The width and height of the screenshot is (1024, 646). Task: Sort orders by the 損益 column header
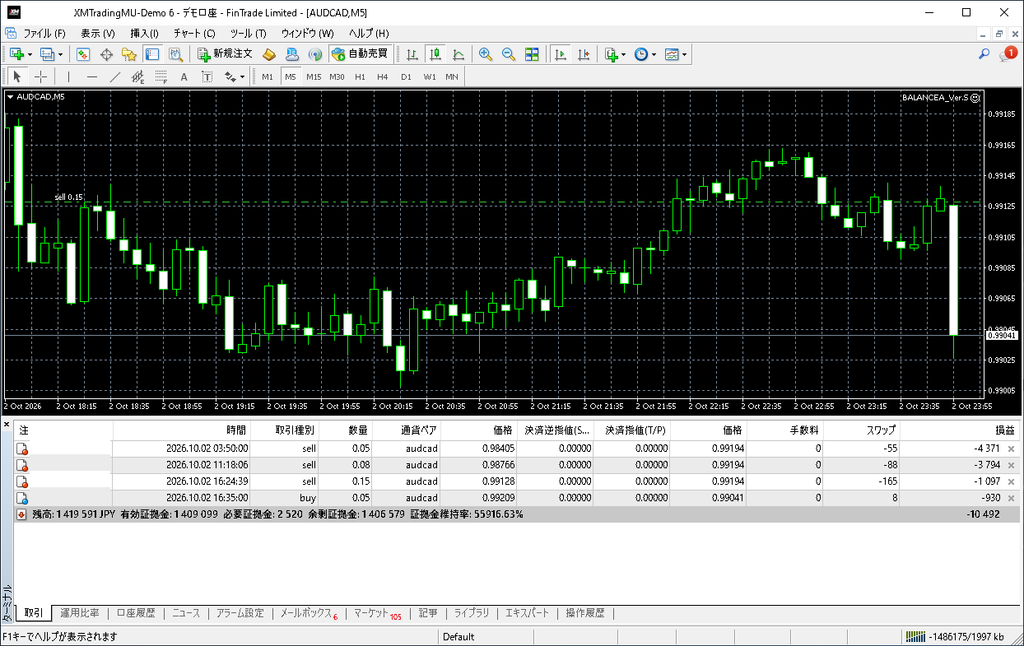[x=1005, y=430]
